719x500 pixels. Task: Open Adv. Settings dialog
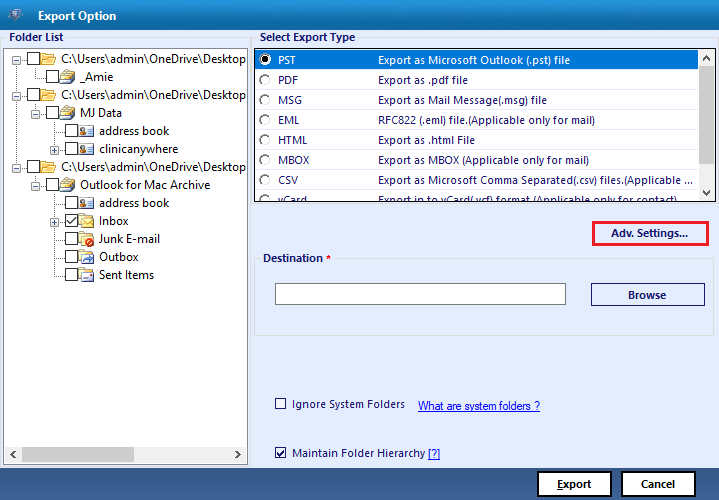[x=650, y=233]
